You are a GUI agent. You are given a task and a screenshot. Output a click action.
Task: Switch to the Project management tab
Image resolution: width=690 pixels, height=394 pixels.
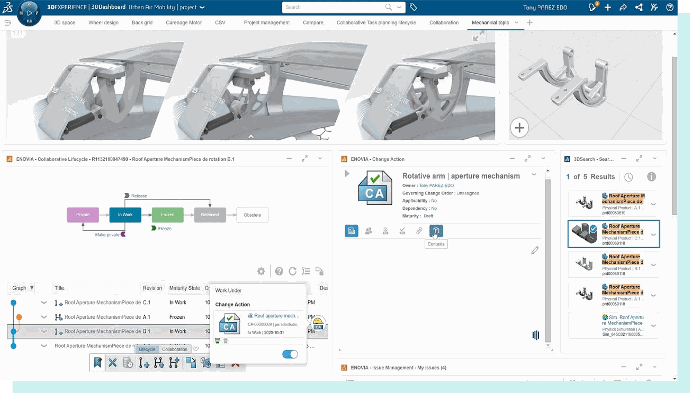tap(267, 22)
